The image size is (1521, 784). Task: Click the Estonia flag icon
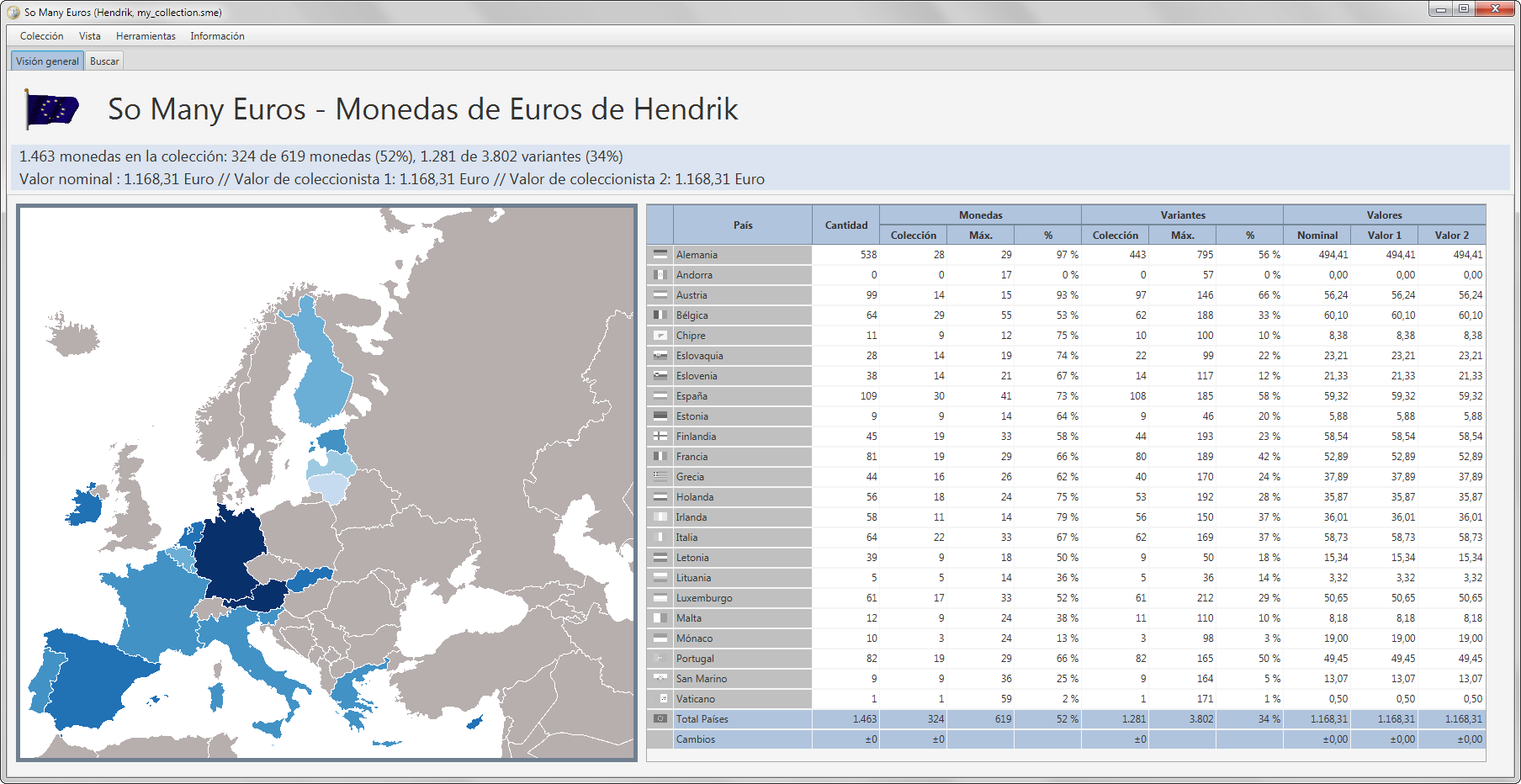660,416
